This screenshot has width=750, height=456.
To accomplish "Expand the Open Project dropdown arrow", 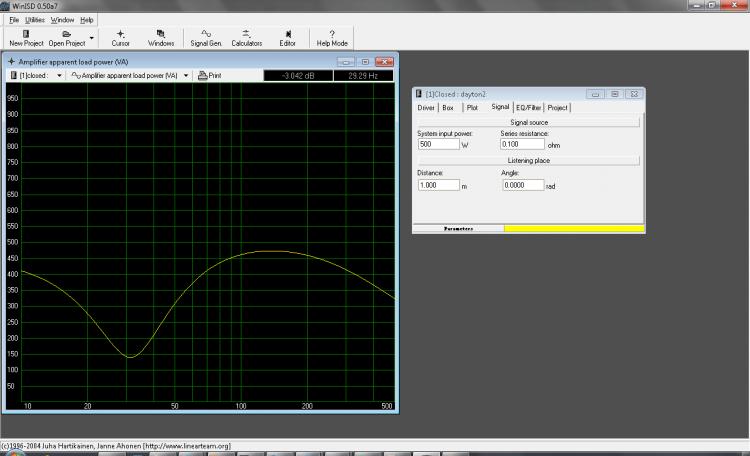I will (92, 38).
